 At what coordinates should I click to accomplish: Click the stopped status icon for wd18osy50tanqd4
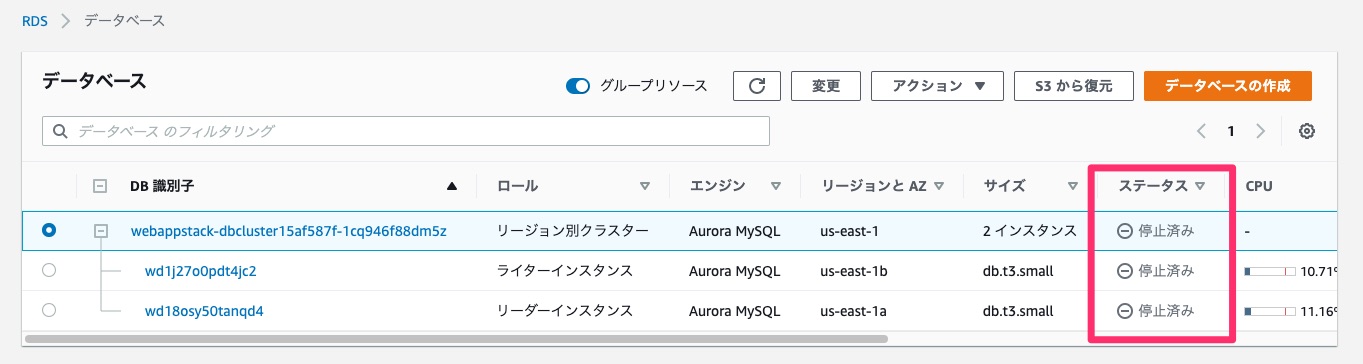coord(1124,311)
